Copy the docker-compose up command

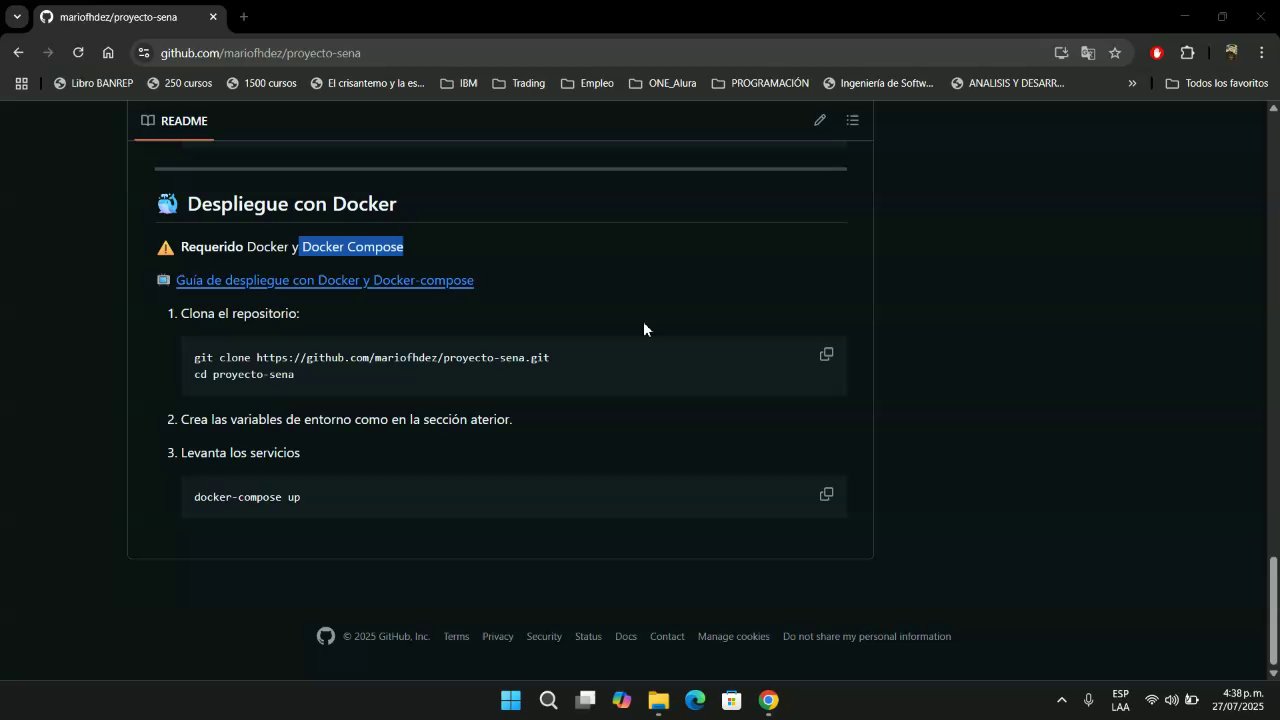point(826,494)
